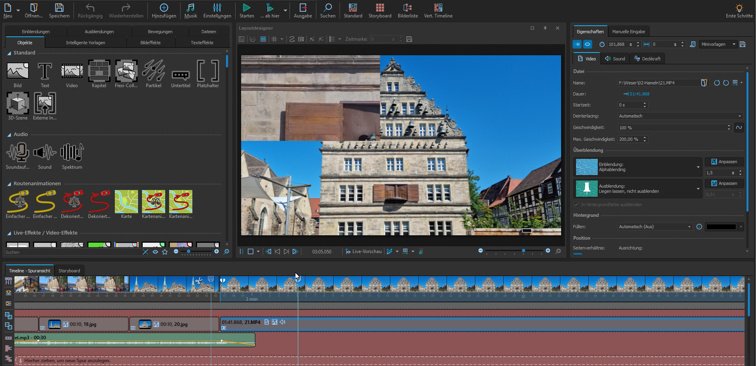Viewport: 756px width, 366px height.
Task: Click Anpassen for Ausblendung
Action: click(724, 183)
